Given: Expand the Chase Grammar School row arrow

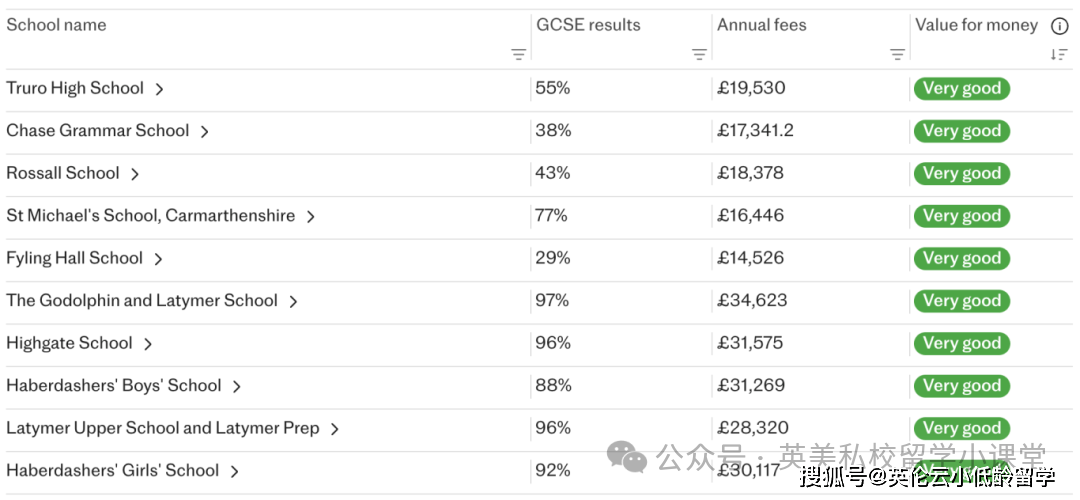Looking at the screenshot, I should point(204,131).
